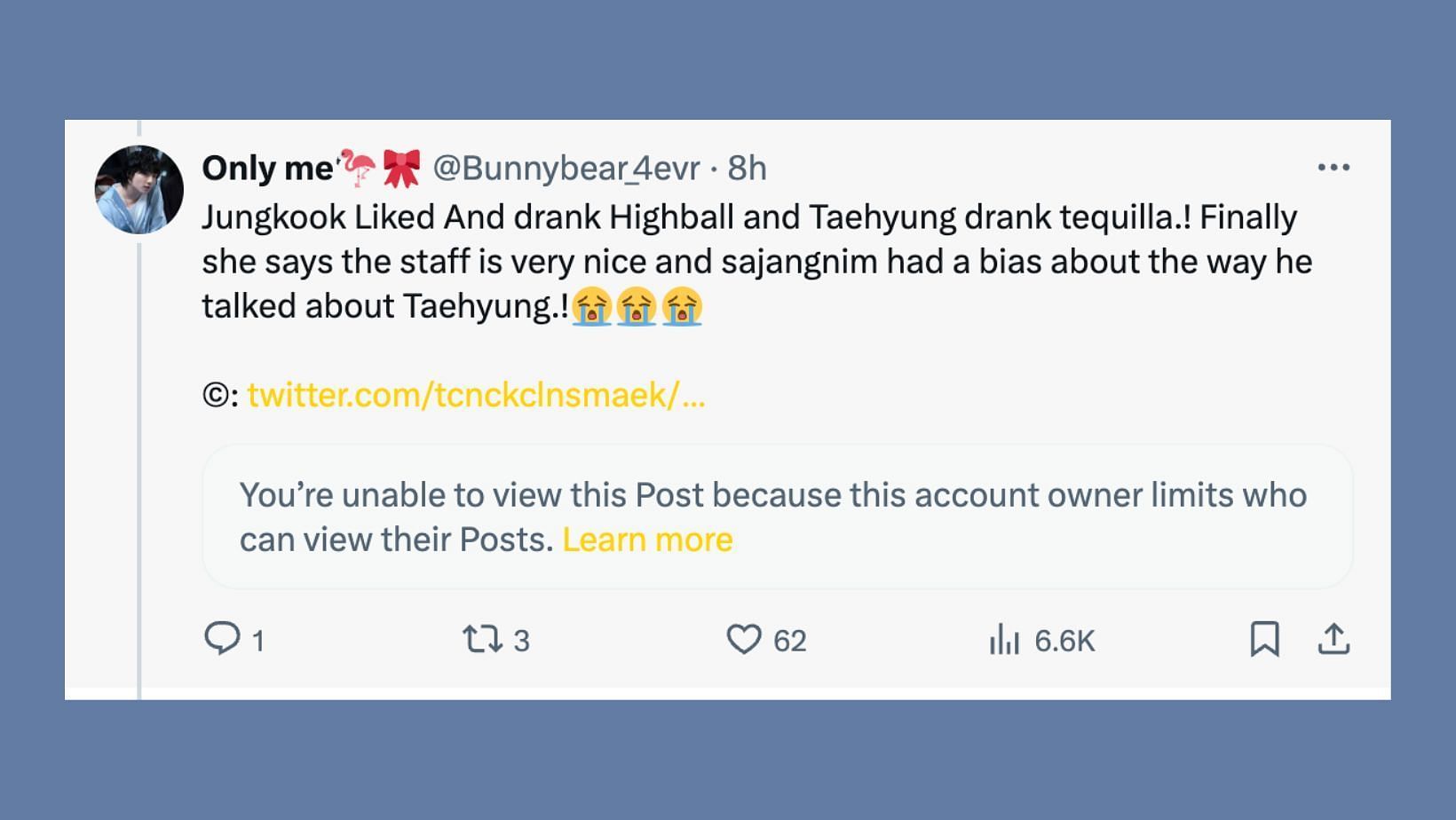Screen dimensions: 1456x820
Task: Repost this tweet using the retweet icon
Action: click(x=482, y=639)
